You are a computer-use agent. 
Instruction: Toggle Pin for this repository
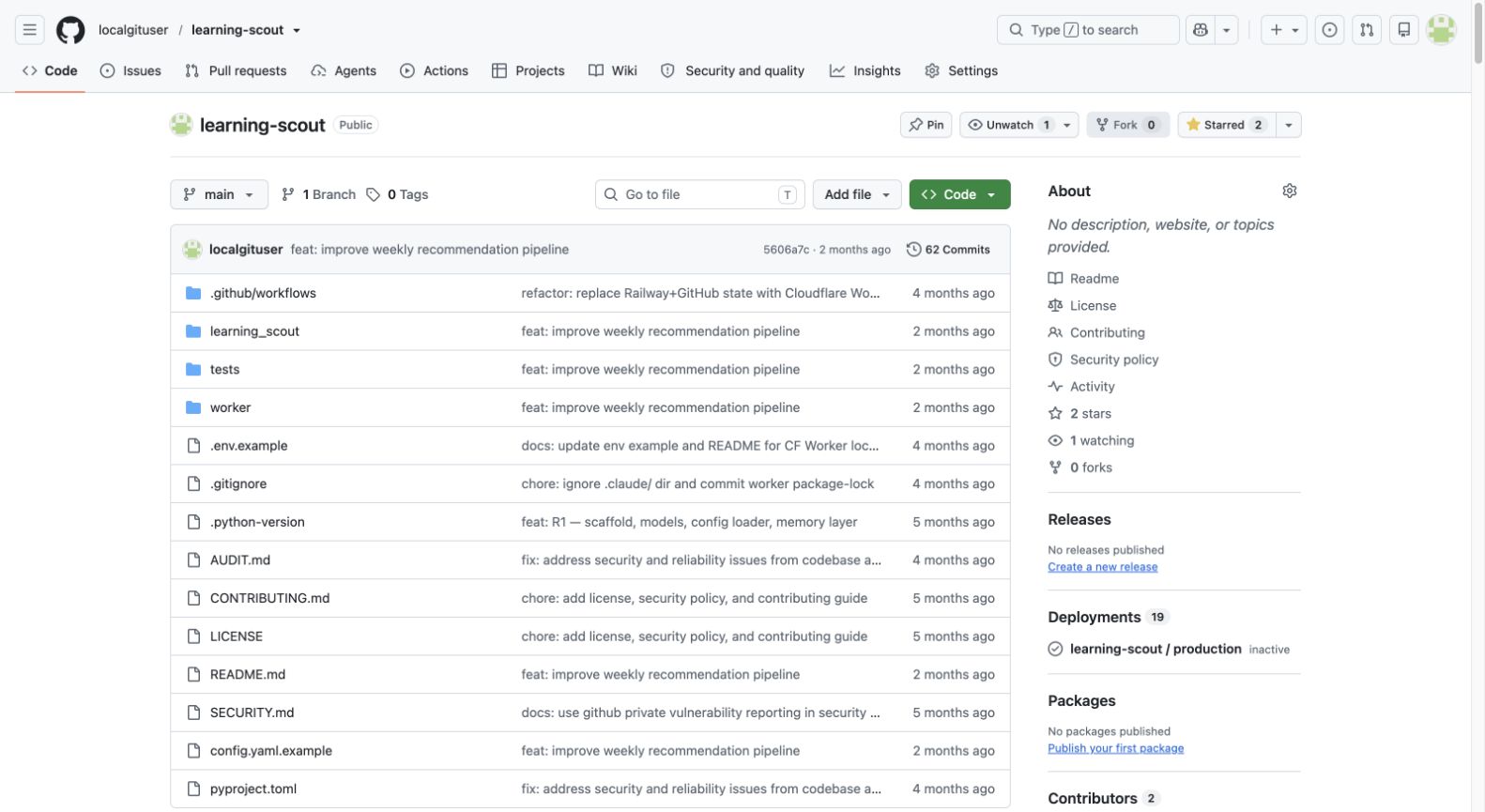click(x=926, y=125)
